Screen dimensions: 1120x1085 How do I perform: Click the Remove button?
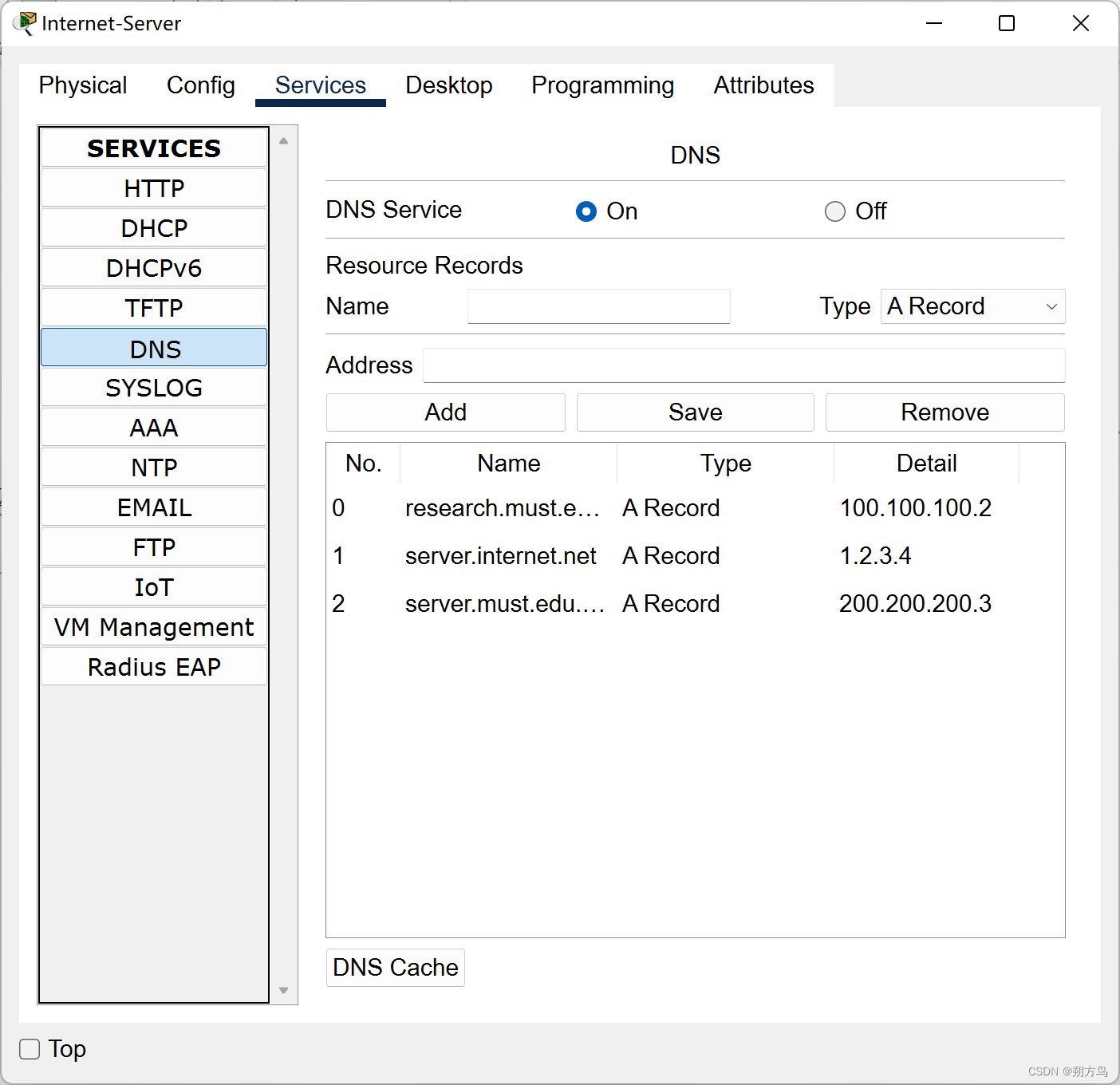point(945,412)
